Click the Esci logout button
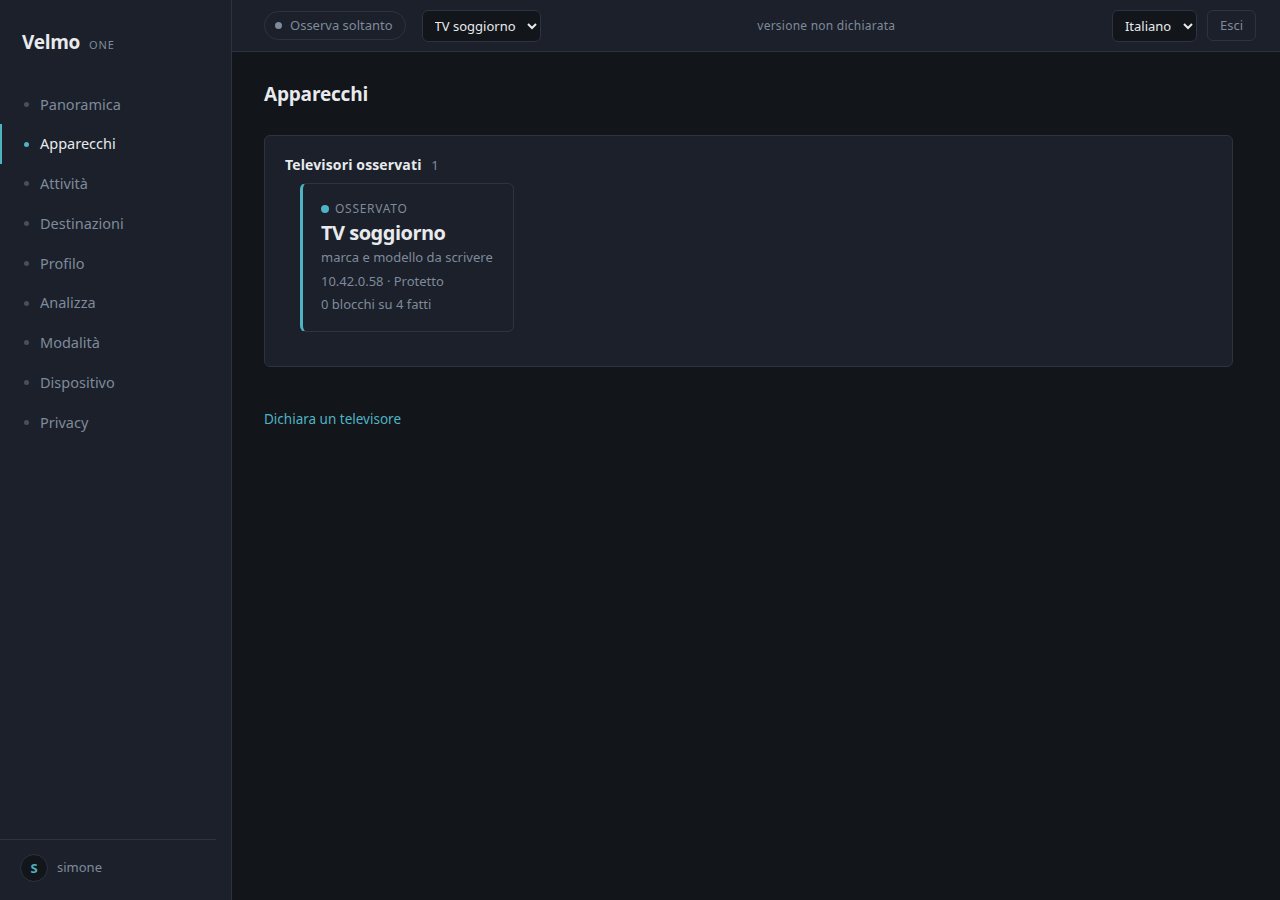The image size is (1280, 900). tap(1231, 26)
